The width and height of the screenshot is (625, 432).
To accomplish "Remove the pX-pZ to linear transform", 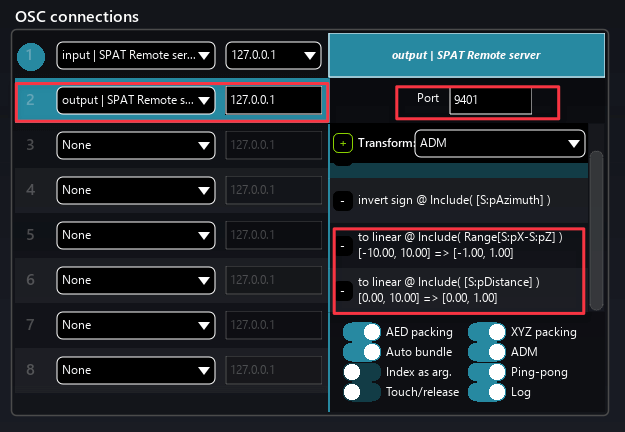I will (x=343, y=244).
